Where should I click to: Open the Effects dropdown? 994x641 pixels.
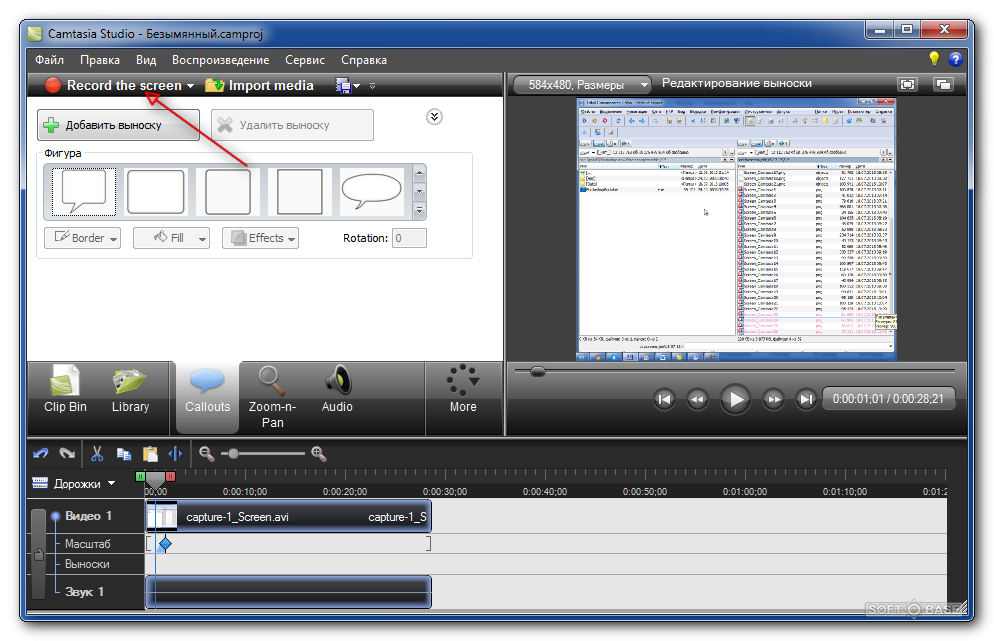261,238
